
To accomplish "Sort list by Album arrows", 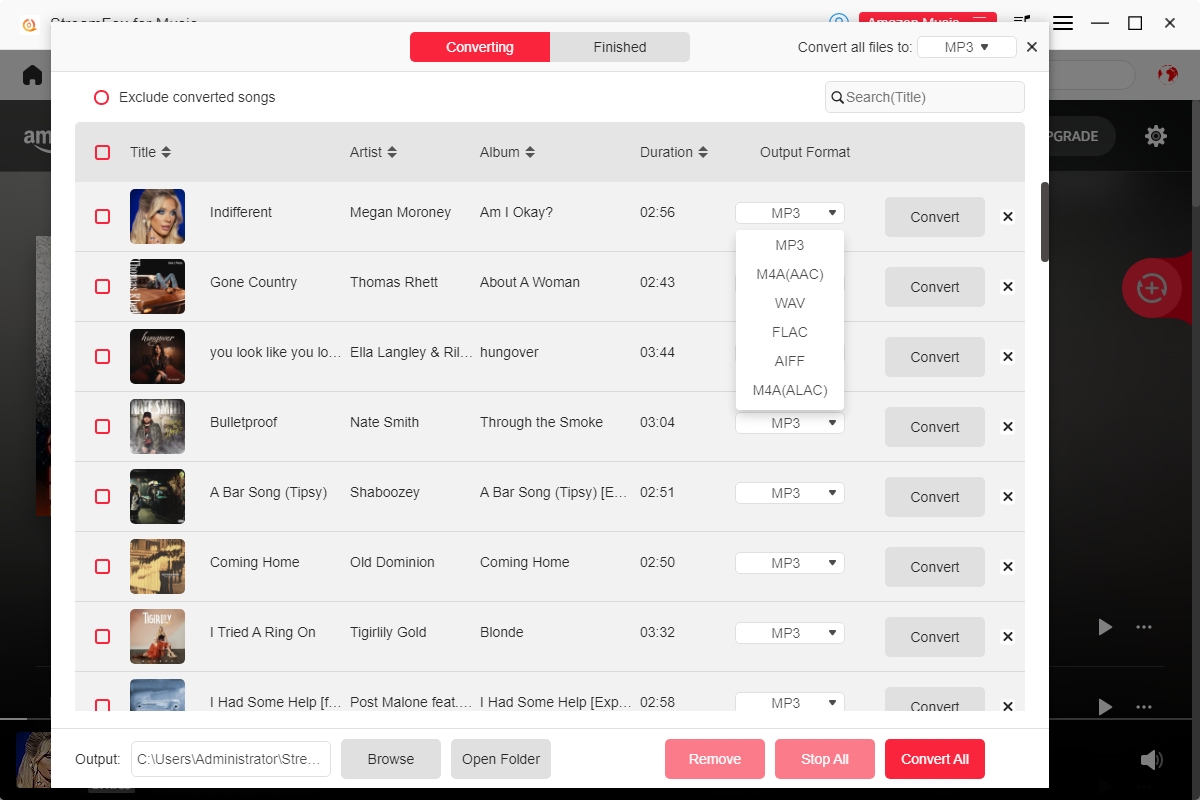I will click(x=530, y=152).
